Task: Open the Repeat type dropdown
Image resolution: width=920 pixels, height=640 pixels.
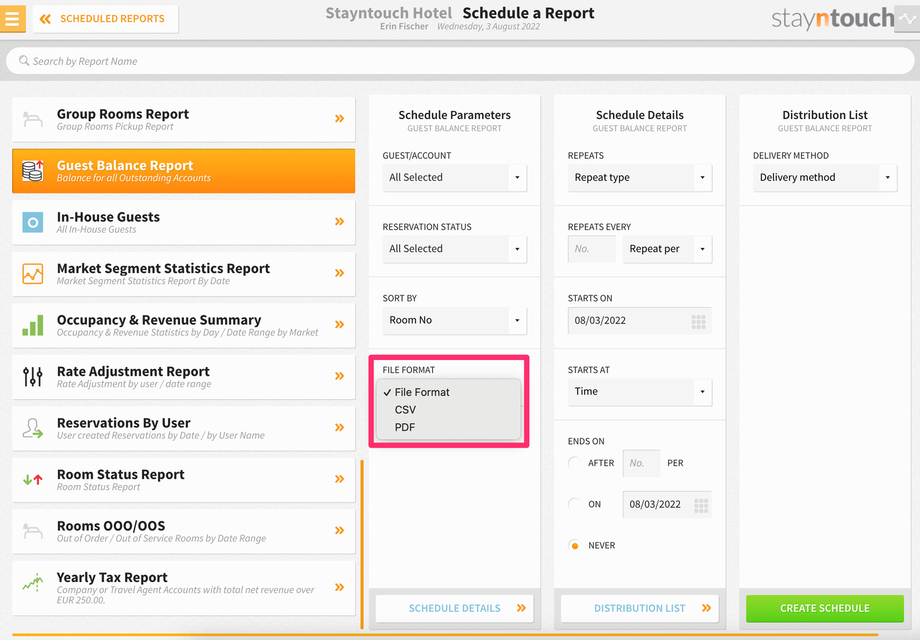Action: [640, 178]
